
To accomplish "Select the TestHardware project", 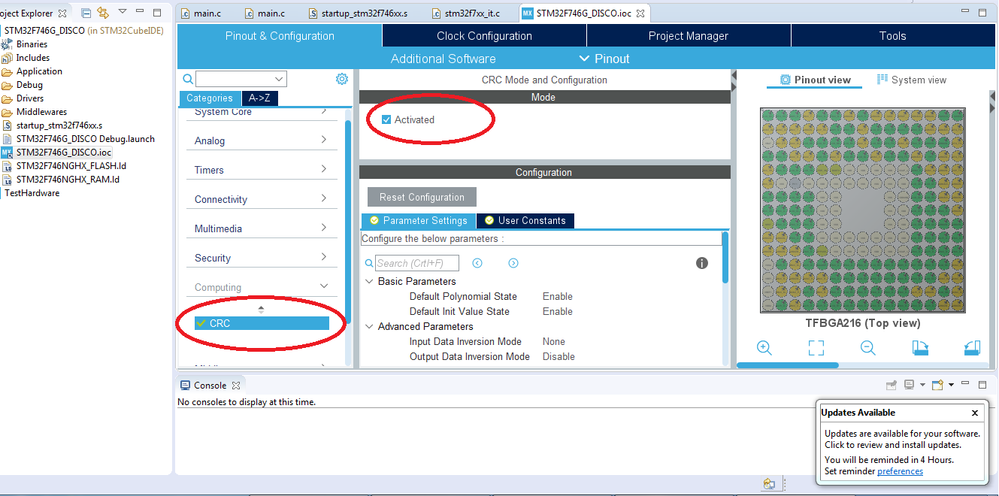I will tap(32, 193).
